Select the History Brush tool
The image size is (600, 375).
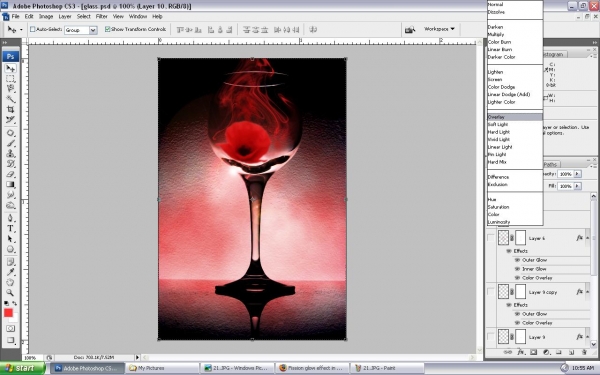coord(10,164)
